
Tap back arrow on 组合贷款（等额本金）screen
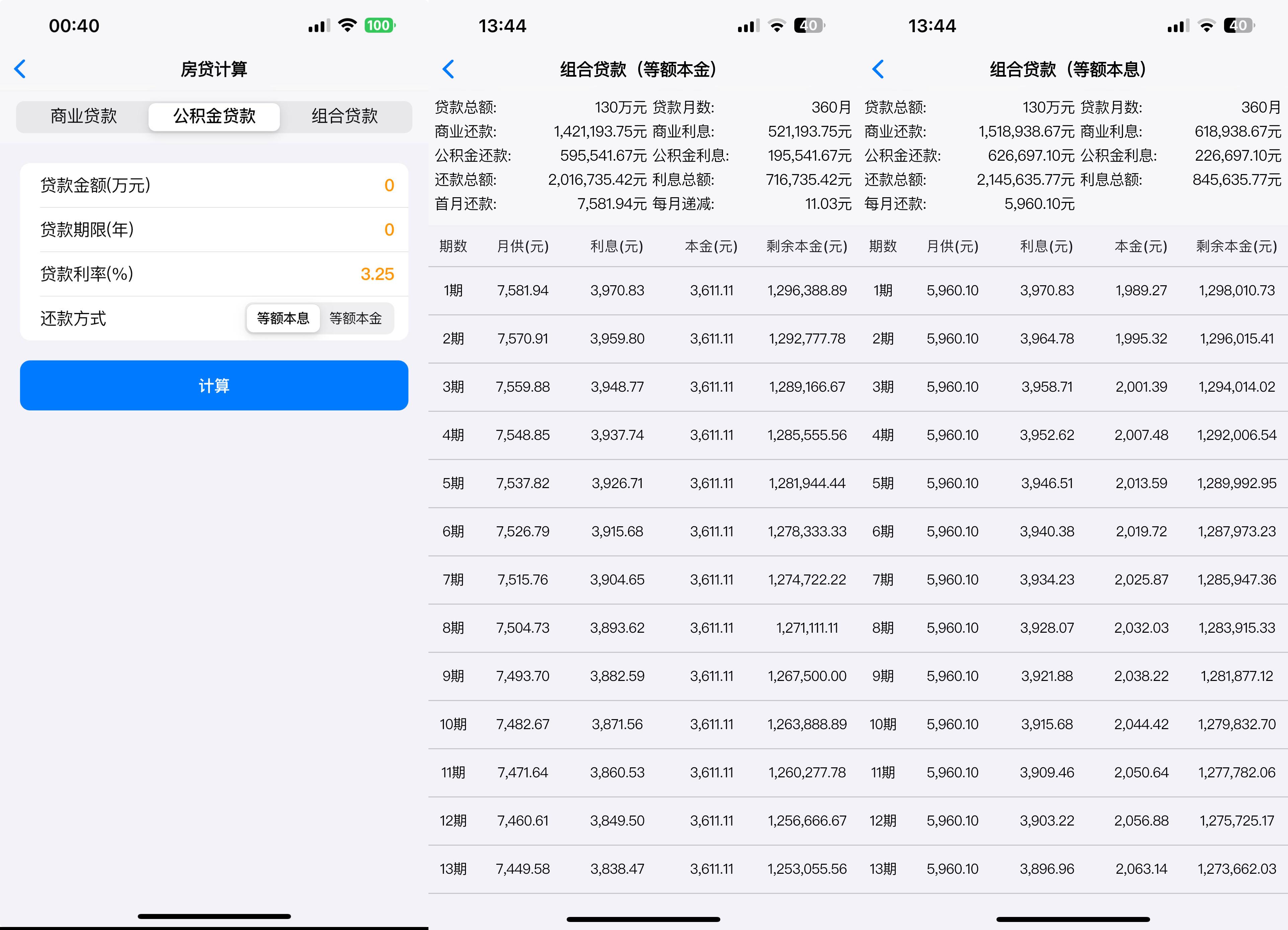(x=449, y=69)
